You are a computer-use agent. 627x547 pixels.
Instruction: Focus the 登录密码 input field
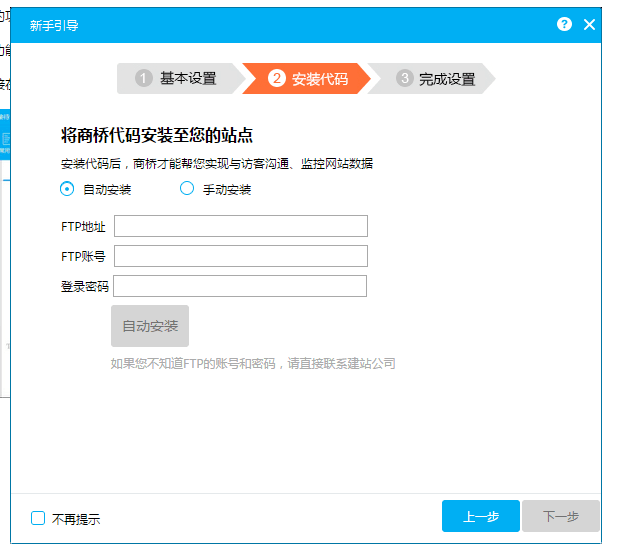[x=240, y=286]
